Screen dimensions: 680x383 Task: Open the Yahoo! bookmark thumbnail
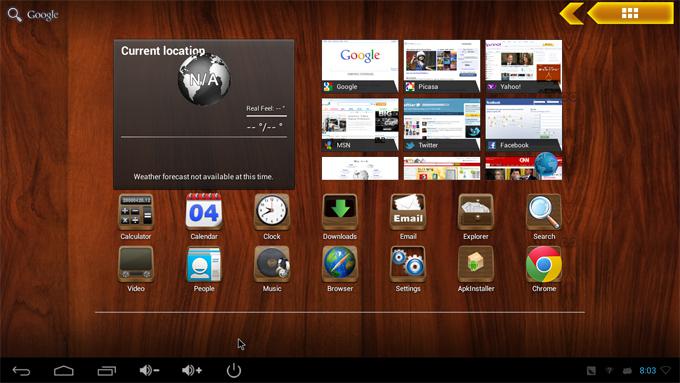coord(524,66)
